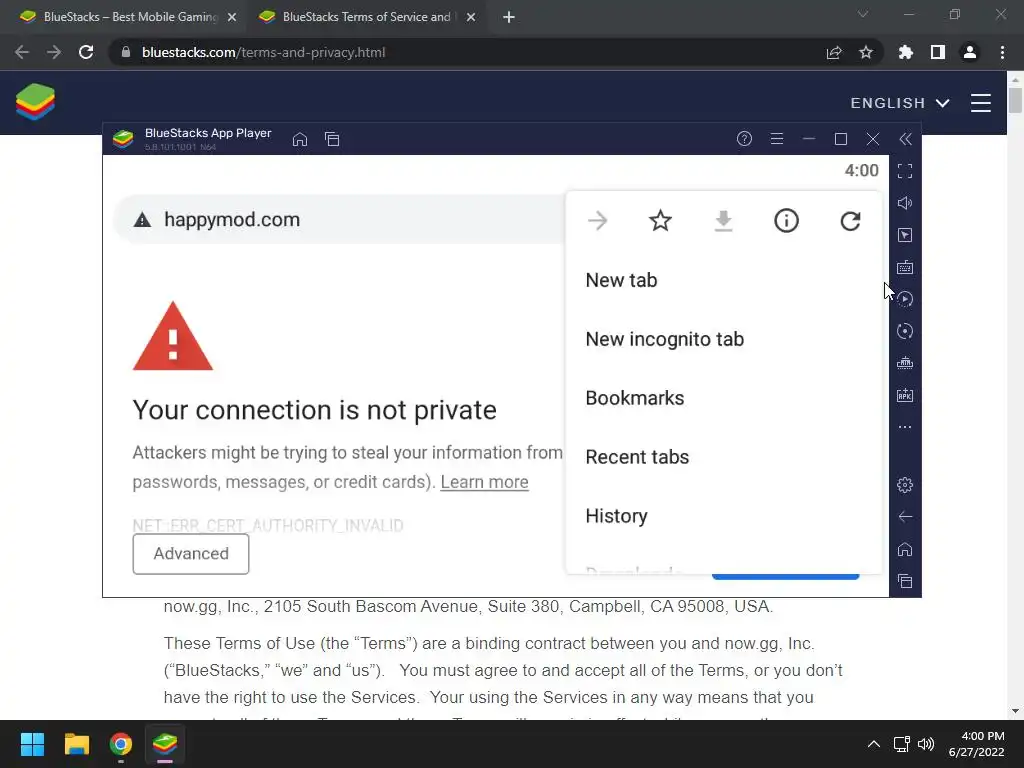
Task: Open desktop Chrome three-dot menu
Action: pos(1002,52)
